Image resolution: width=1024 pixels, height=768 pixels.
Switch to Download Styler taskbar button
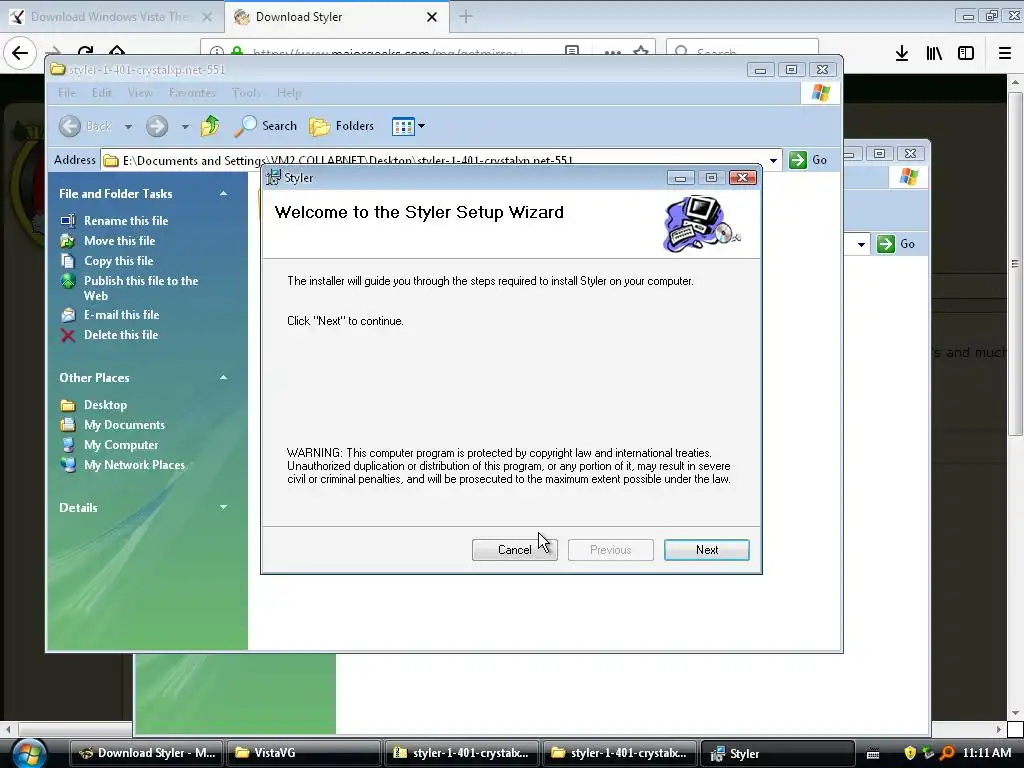click(x=147, y=753)
